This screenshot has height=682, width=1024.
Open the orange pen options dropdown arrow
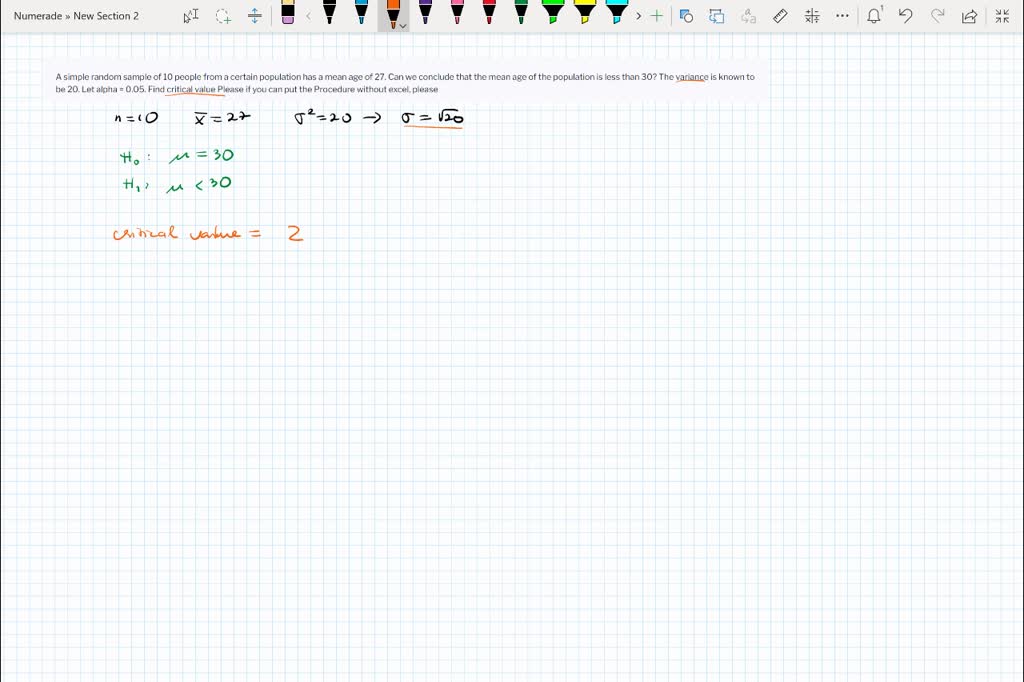pyautogui.click(x=403, y=26)
